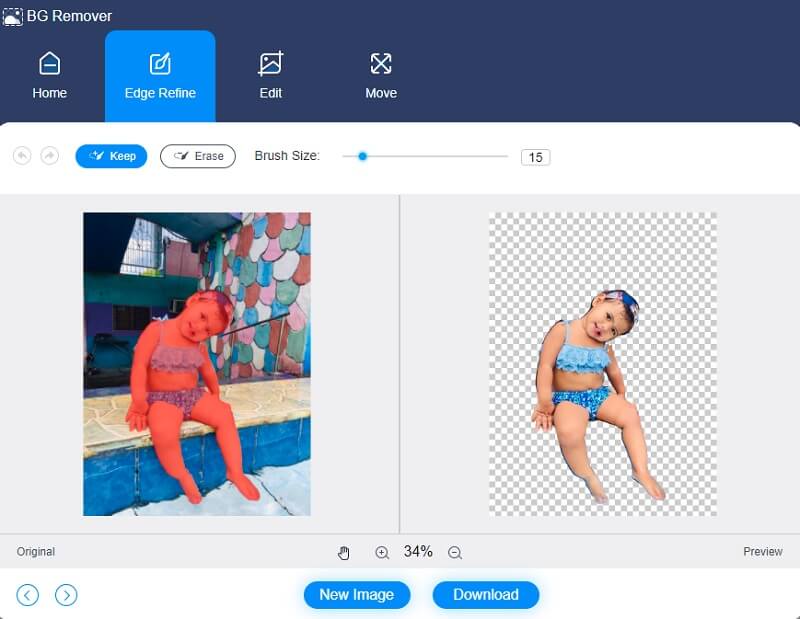Click the zoom percentage value
The image size is (800, 619).
(419, 552)
